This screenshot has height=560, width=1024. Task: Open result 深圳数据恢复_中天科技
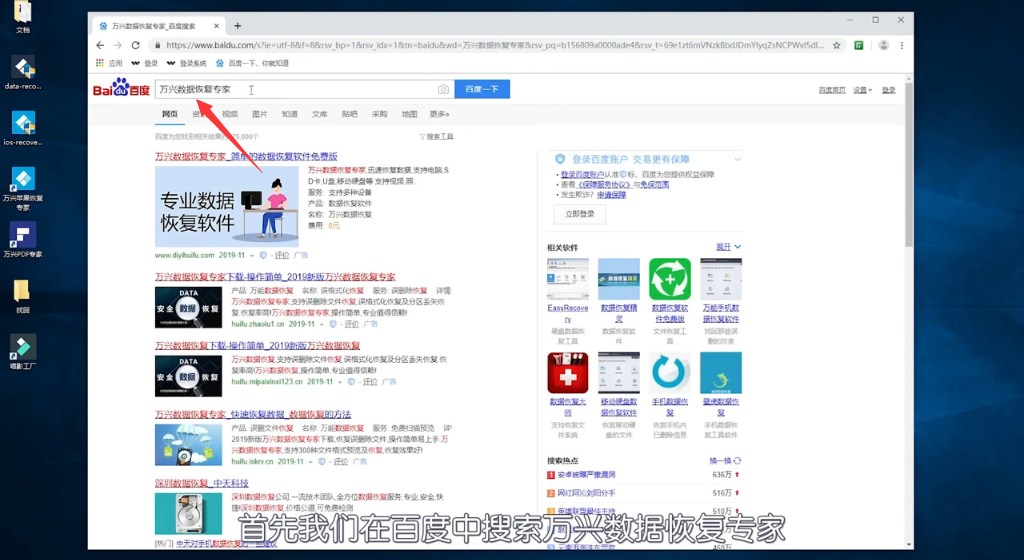(202, 483)
